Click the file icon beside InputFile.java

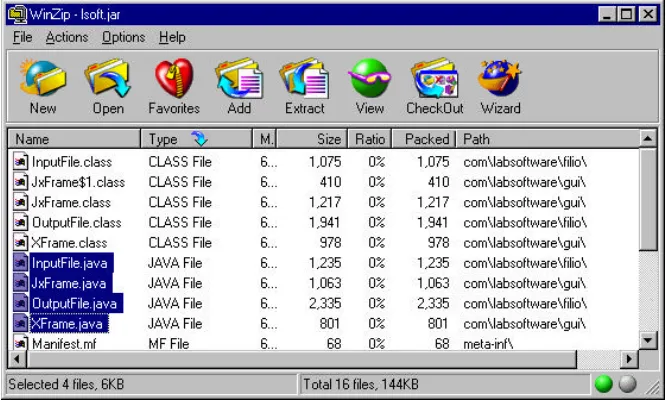[20, 263]
